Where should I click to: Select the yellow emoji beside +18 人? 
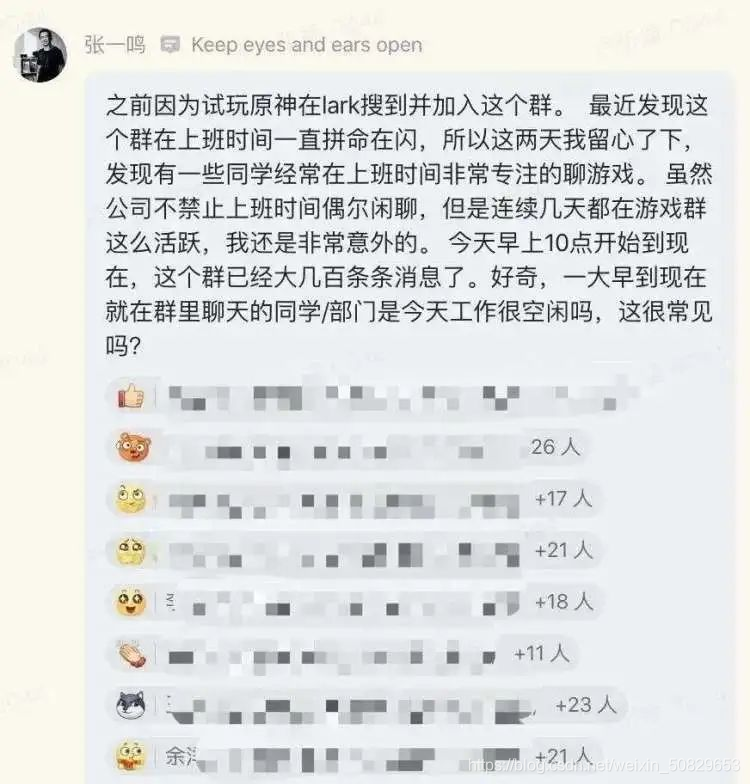[x=131, y=602]
